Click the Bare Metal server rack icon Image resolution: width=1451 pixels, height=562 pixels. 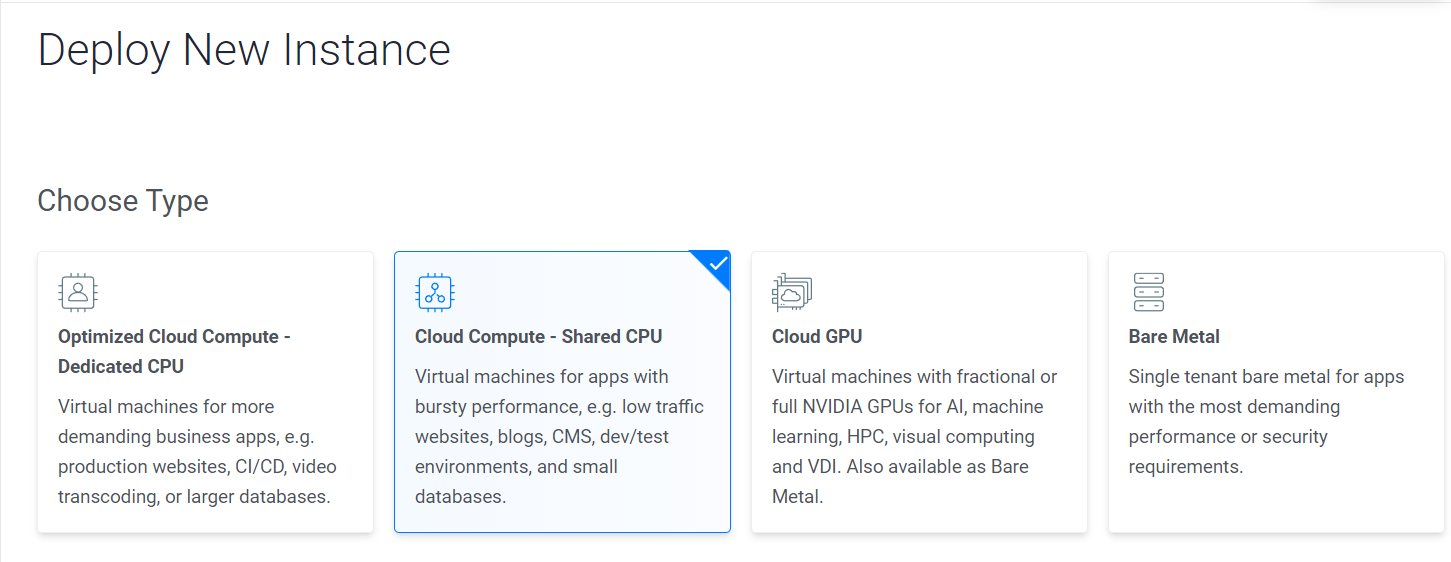tap(1149, 292)
